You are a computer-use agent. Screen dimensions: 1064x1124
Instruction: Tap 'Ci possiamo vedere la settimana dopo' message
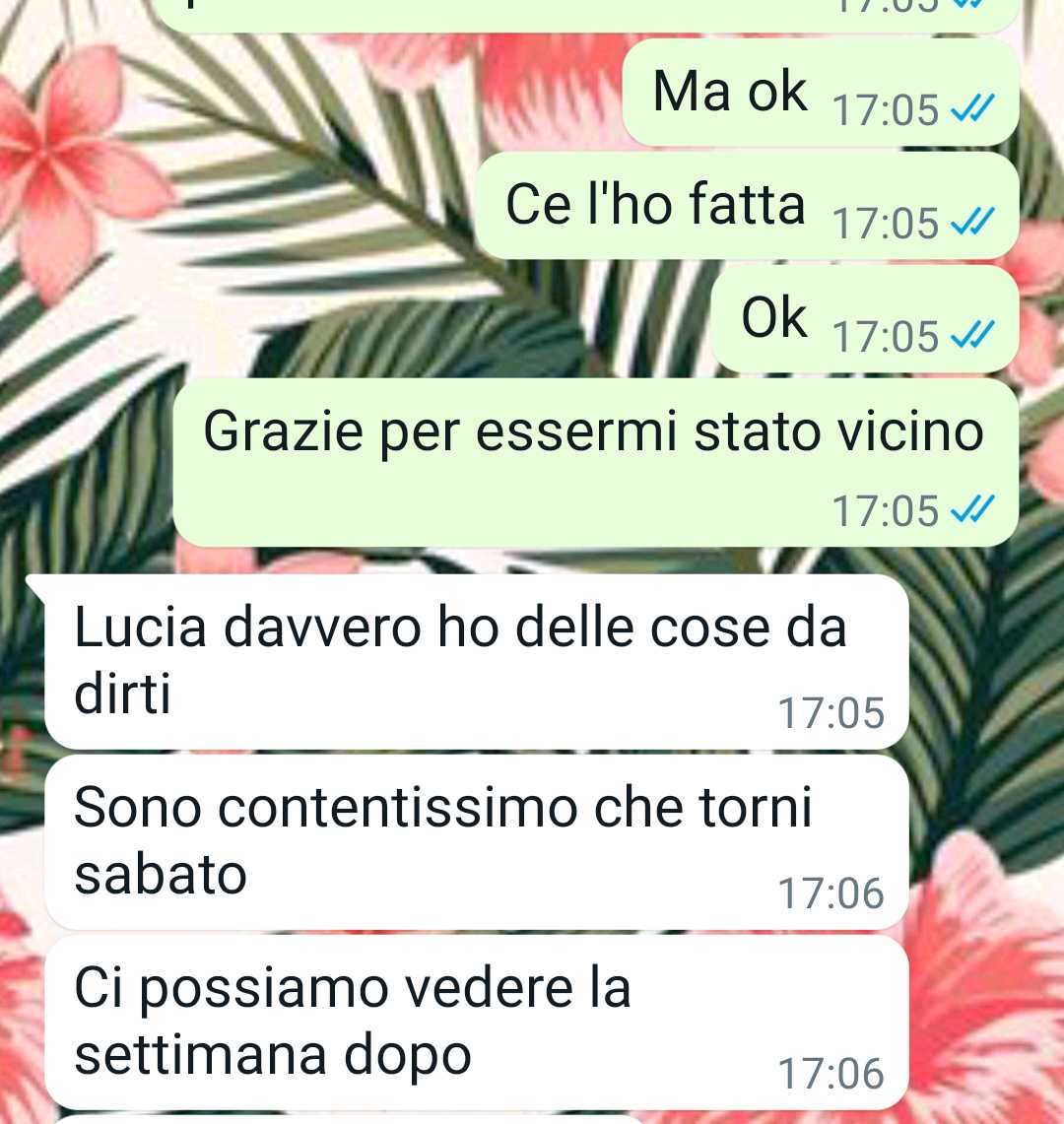pos(476,1023)
